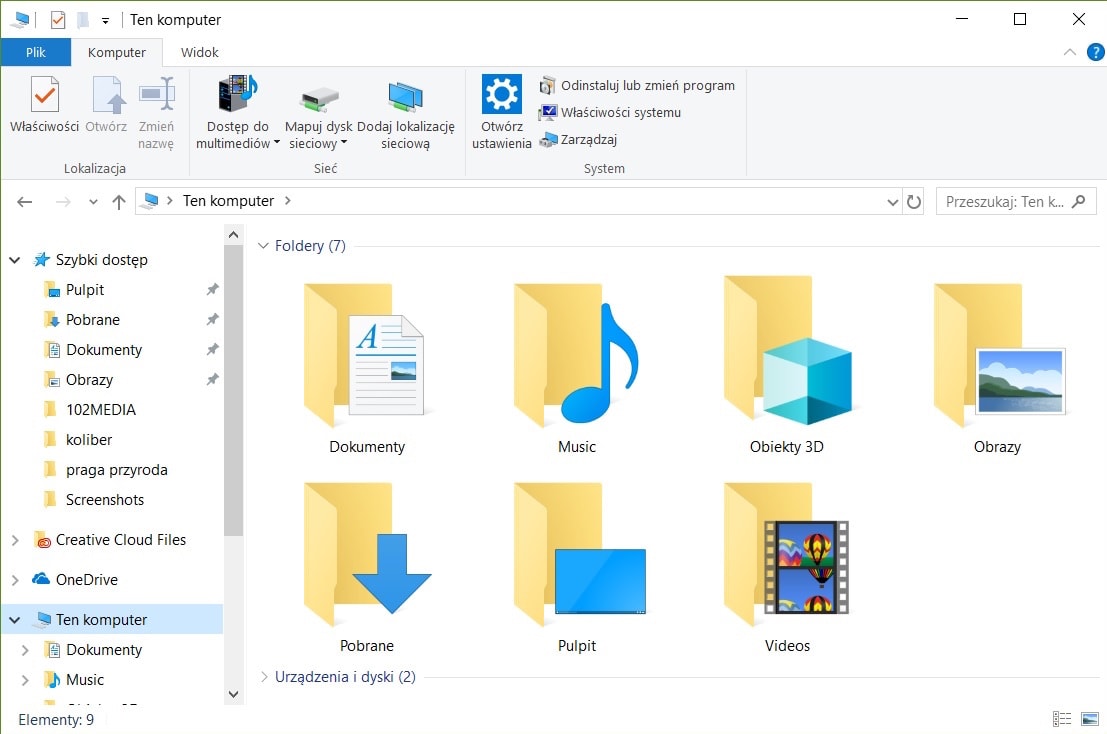Open the Plik menu

click(36, 52)
